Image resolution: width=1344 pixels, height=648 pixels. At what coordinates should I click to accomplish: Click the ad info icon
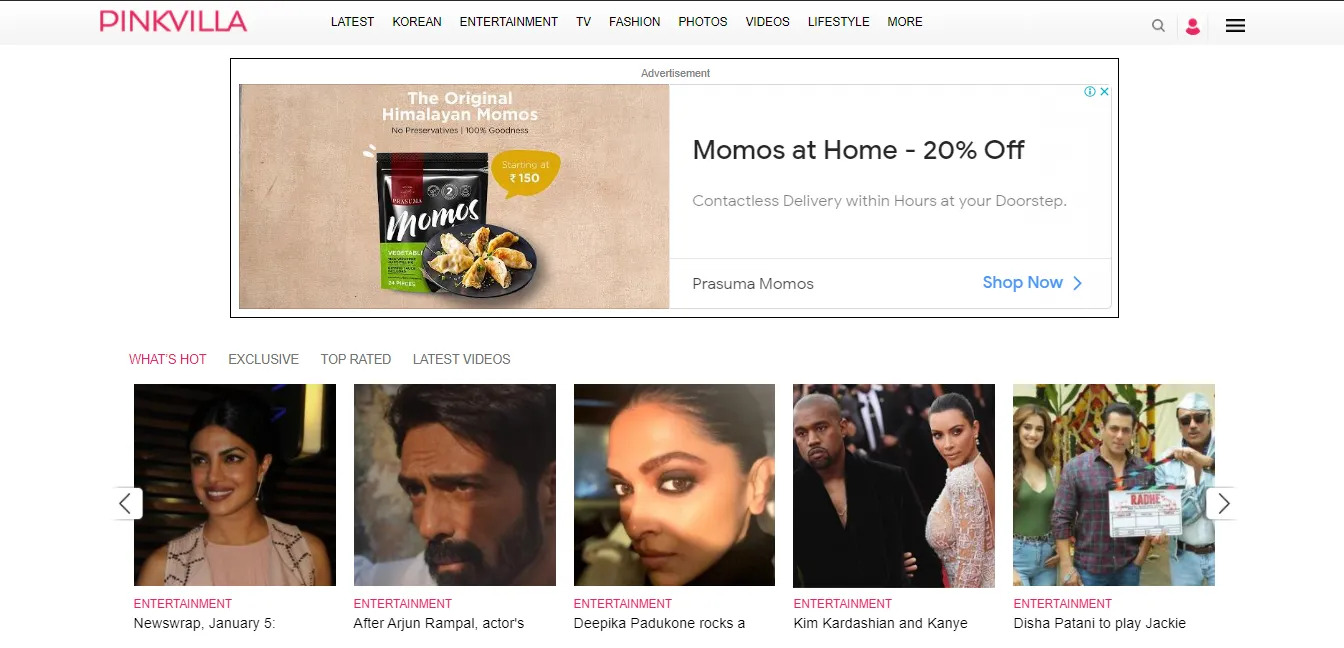coord(1090,91)
